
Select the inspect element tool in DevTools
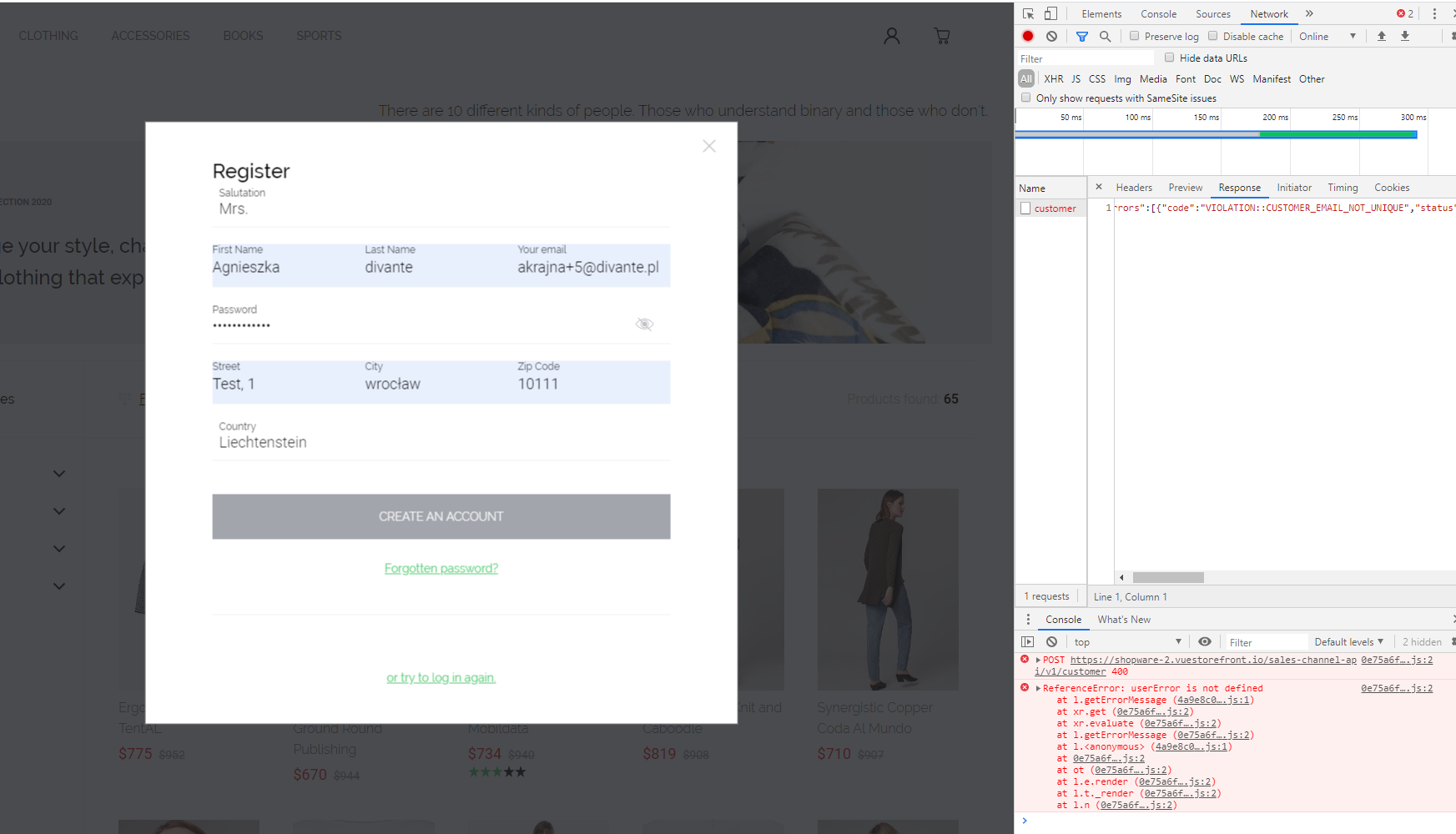point(1028,13)
